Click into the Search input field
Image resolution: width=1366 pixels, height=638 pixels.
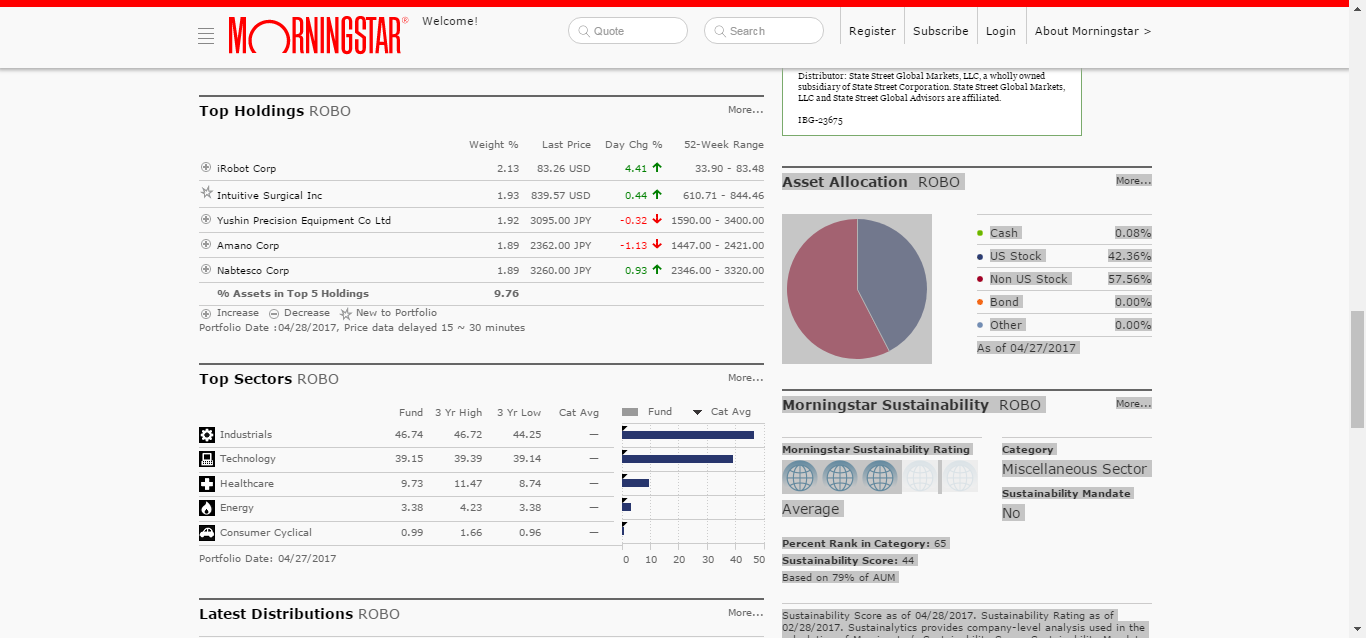click(x=764, y=31)
